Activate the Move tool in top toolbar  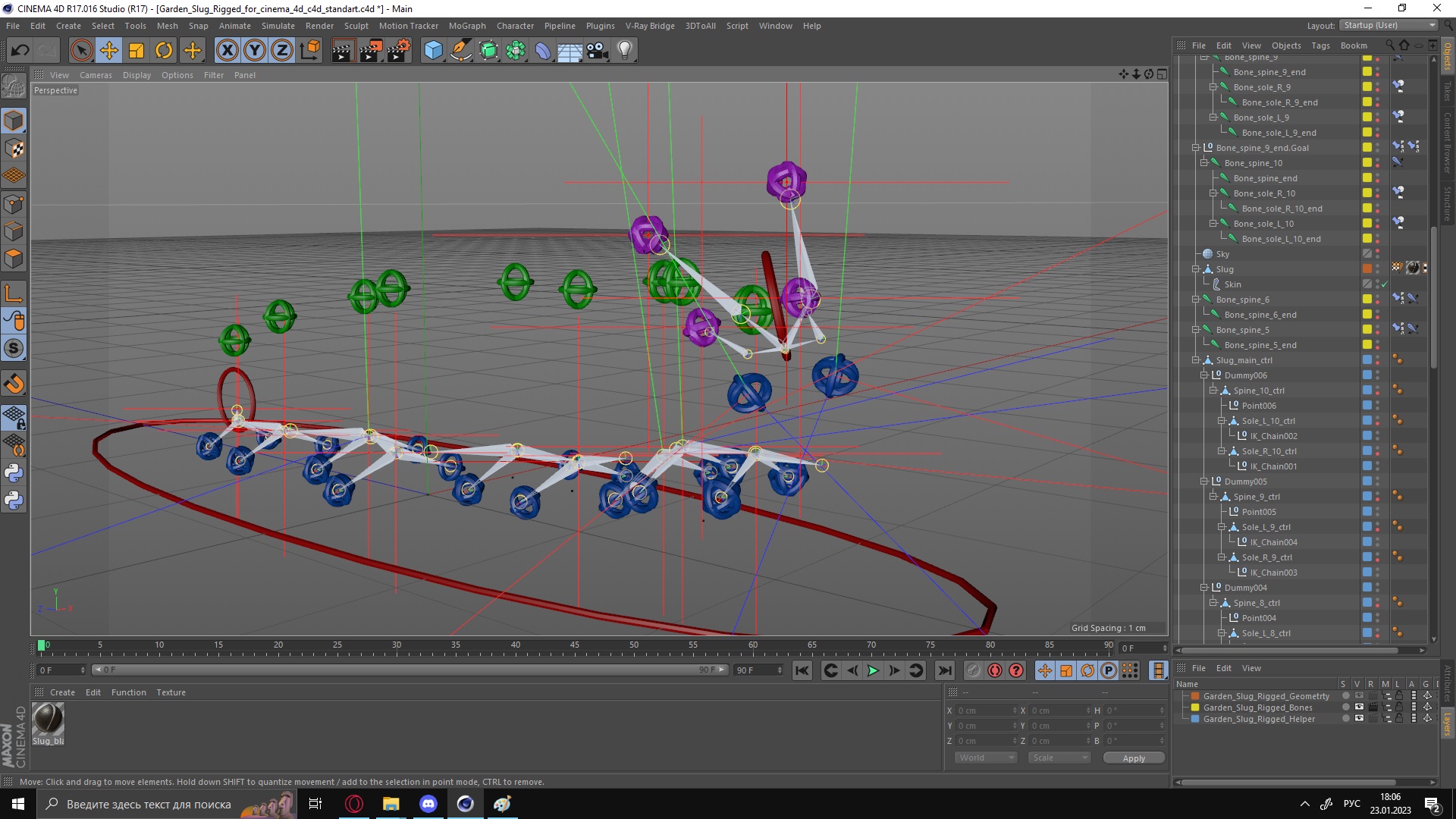109,51
